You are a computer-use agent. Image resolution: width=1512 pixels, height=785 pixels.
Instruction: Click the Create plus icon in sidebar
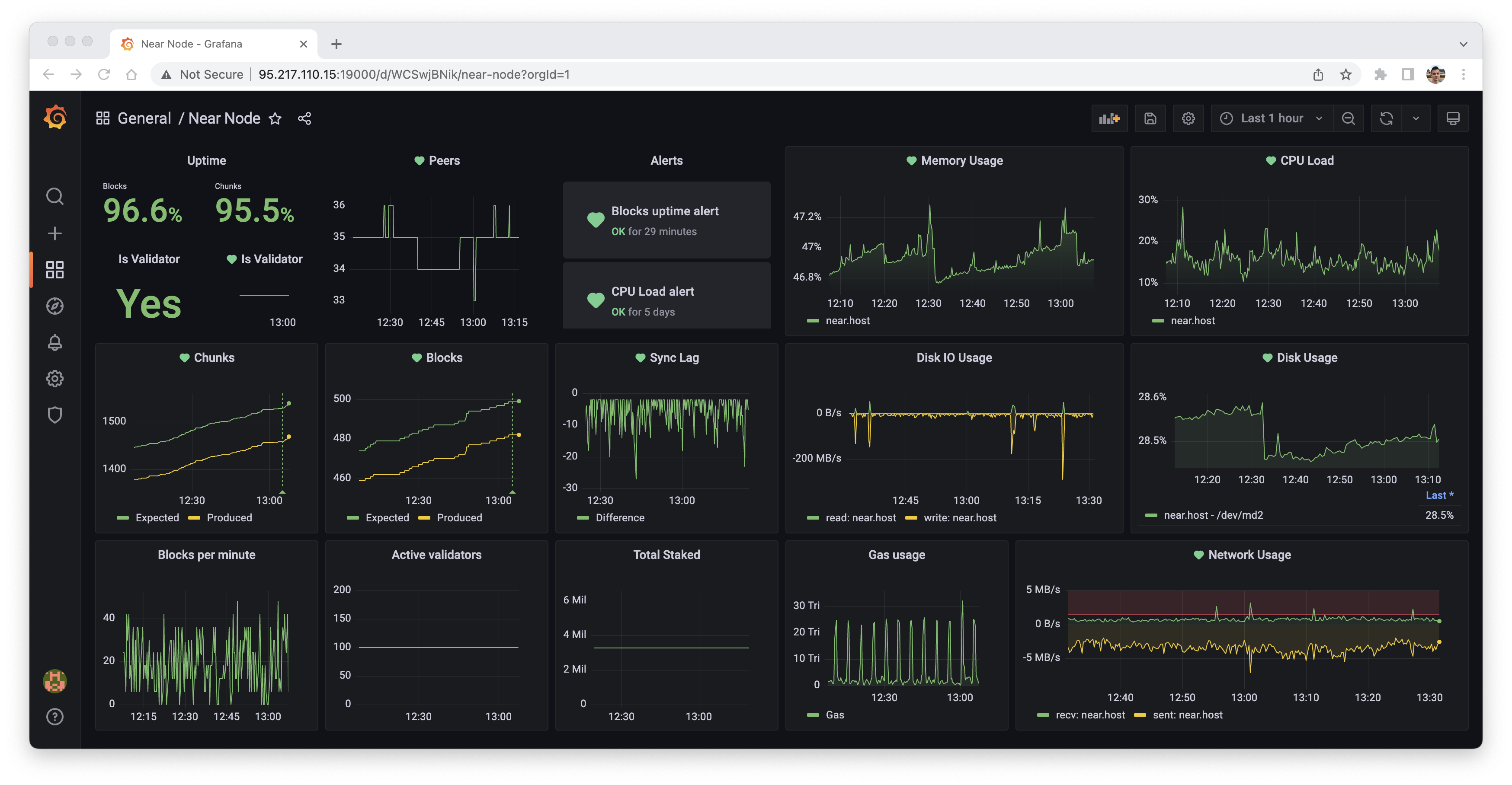pyautogui.click(x=54, y=233)
